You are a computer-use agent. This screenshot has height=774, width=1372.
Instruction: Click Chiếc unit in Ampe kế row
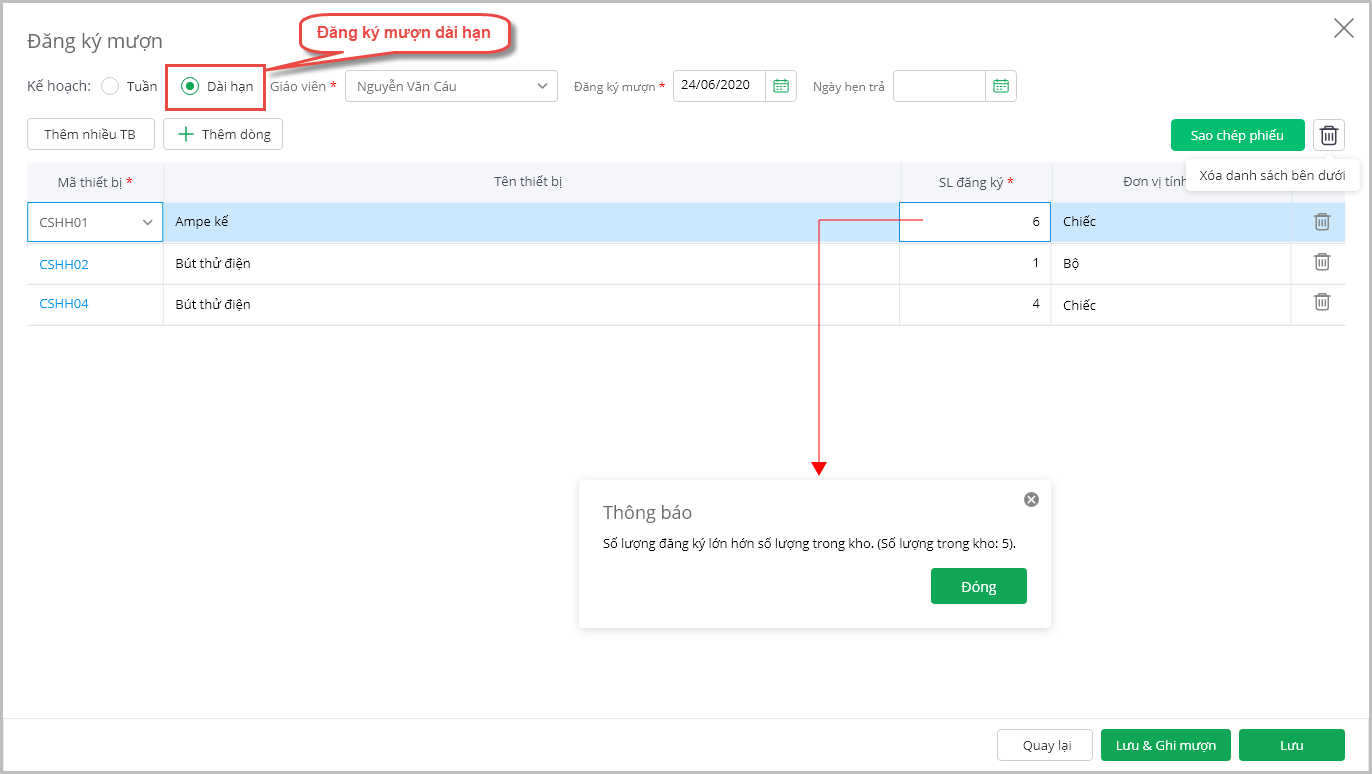pyautogui.click(x=1079, y=222)
